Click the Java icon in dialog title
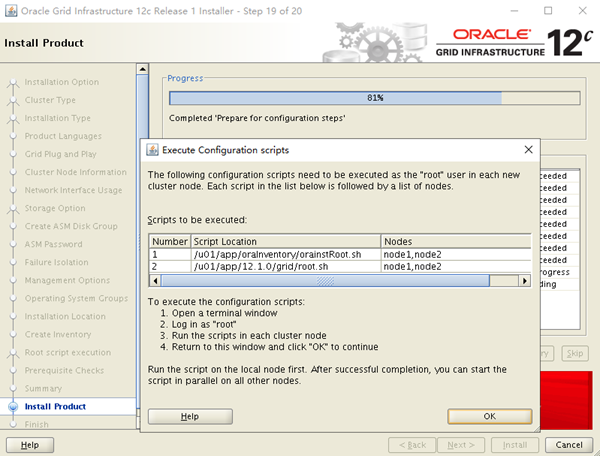600x456 pixels. coord(152,150)
